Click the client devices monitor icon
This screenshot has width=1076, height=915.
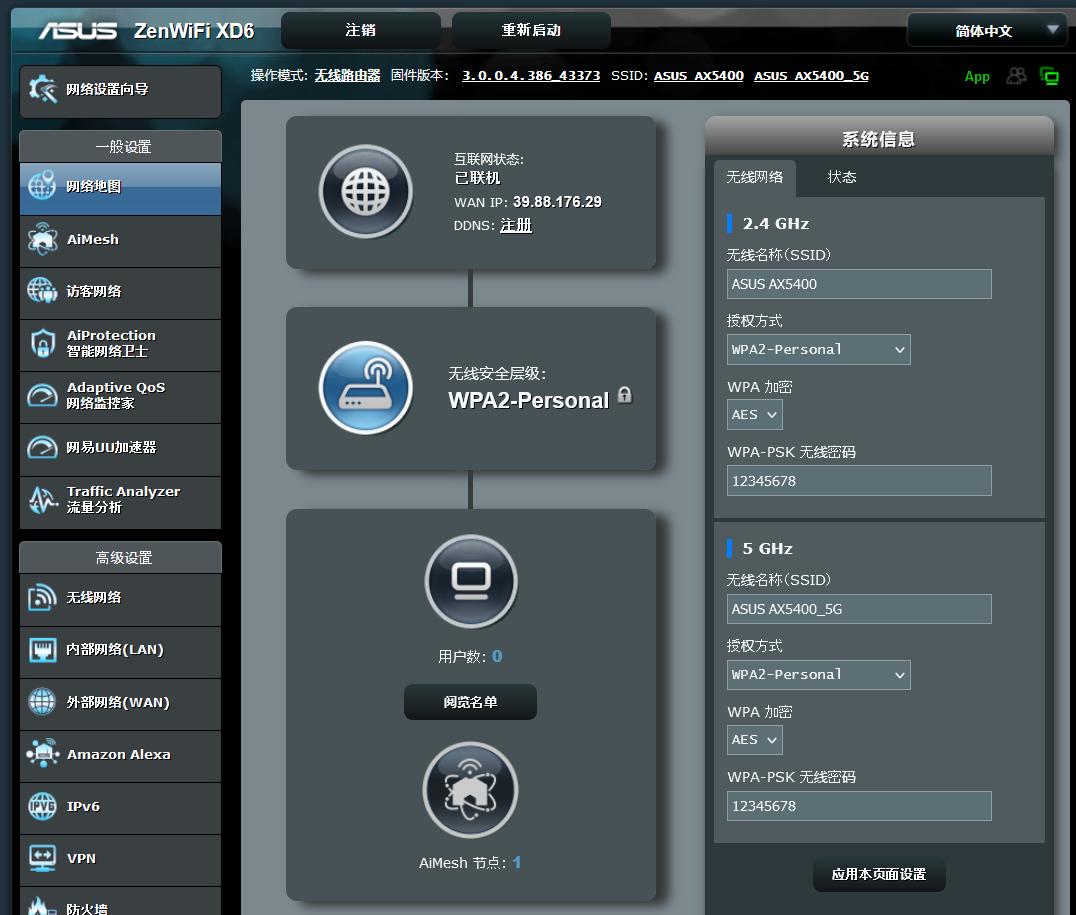click(471, 581)
